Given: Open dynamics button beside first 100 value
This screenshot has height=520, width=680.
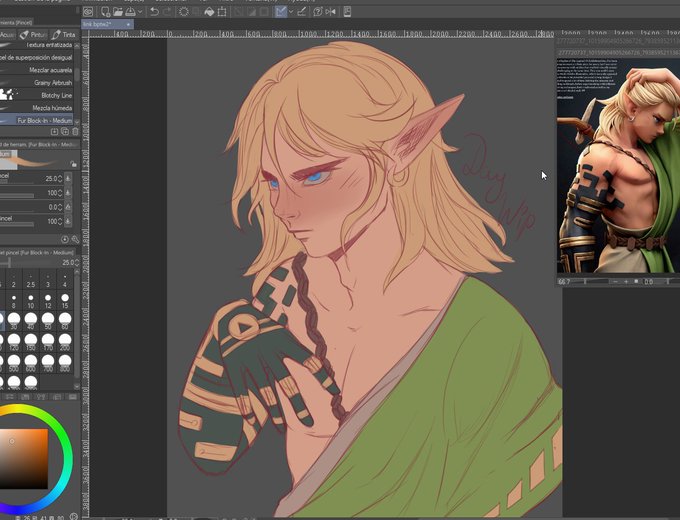Looking at the screenshot, I should (68, 193).
